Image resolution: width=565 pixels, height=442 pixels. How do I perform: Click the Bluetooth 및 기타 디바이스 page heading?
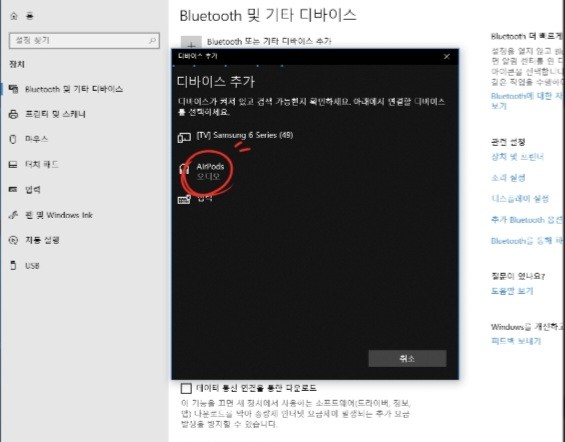(268, 15)
